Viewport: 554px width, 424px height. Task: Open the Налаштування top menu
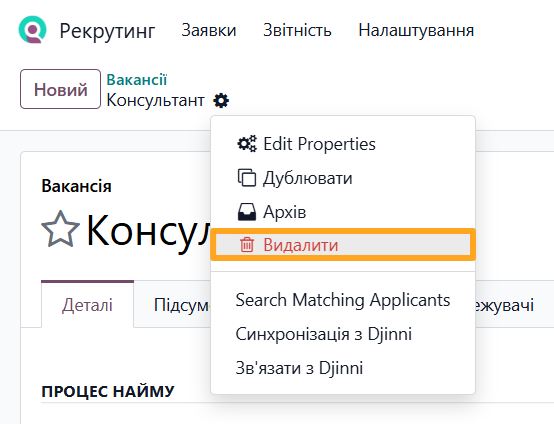(x=416, y=30)
